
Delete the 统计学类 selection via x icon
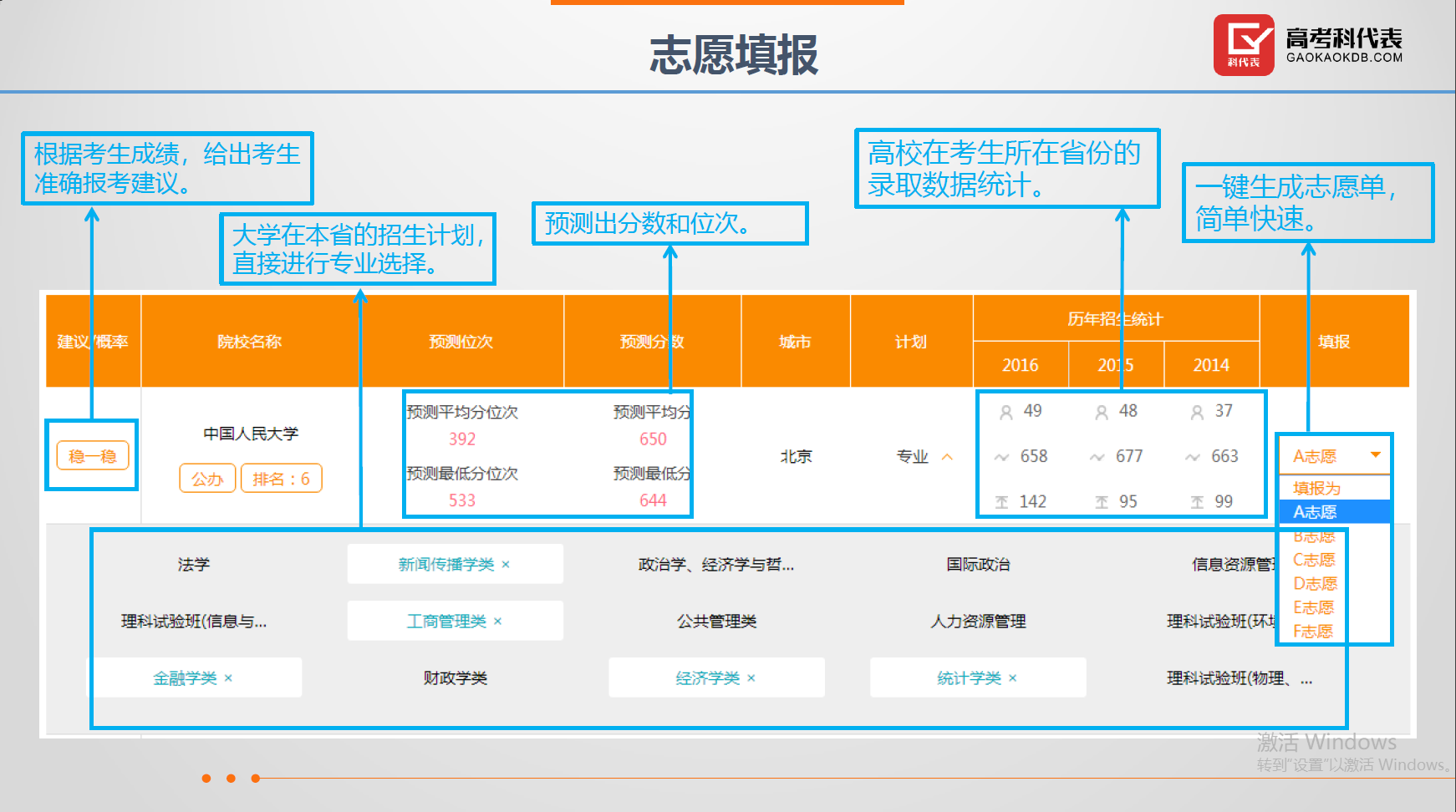click(x=1013, y=678)
